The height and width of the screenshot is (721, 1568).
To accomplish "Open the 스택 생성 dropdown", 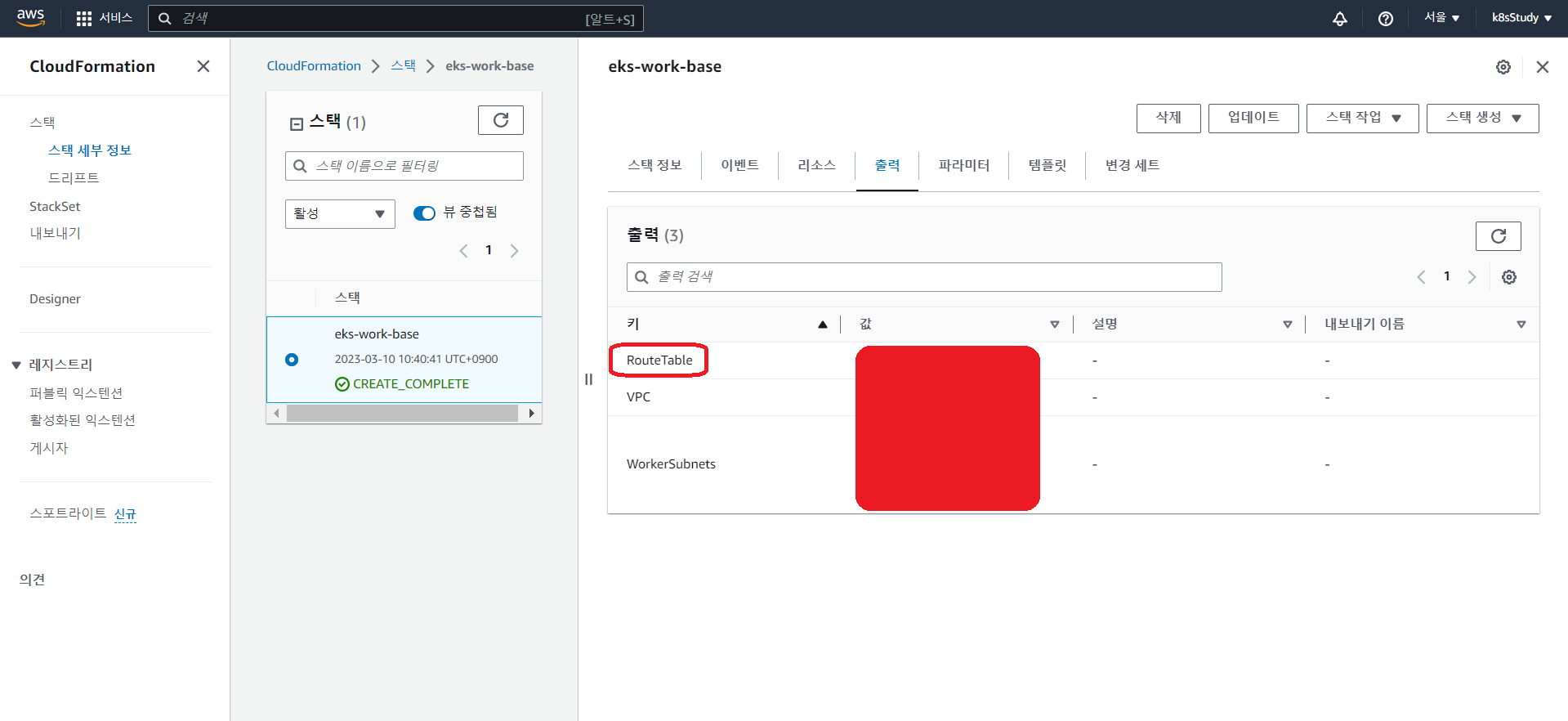I will click(1483, 118).
